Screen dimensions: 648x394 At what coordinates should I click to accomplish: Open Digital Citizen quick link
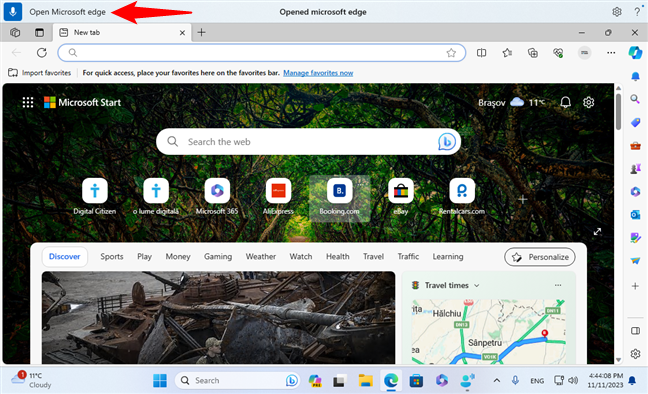95,197
